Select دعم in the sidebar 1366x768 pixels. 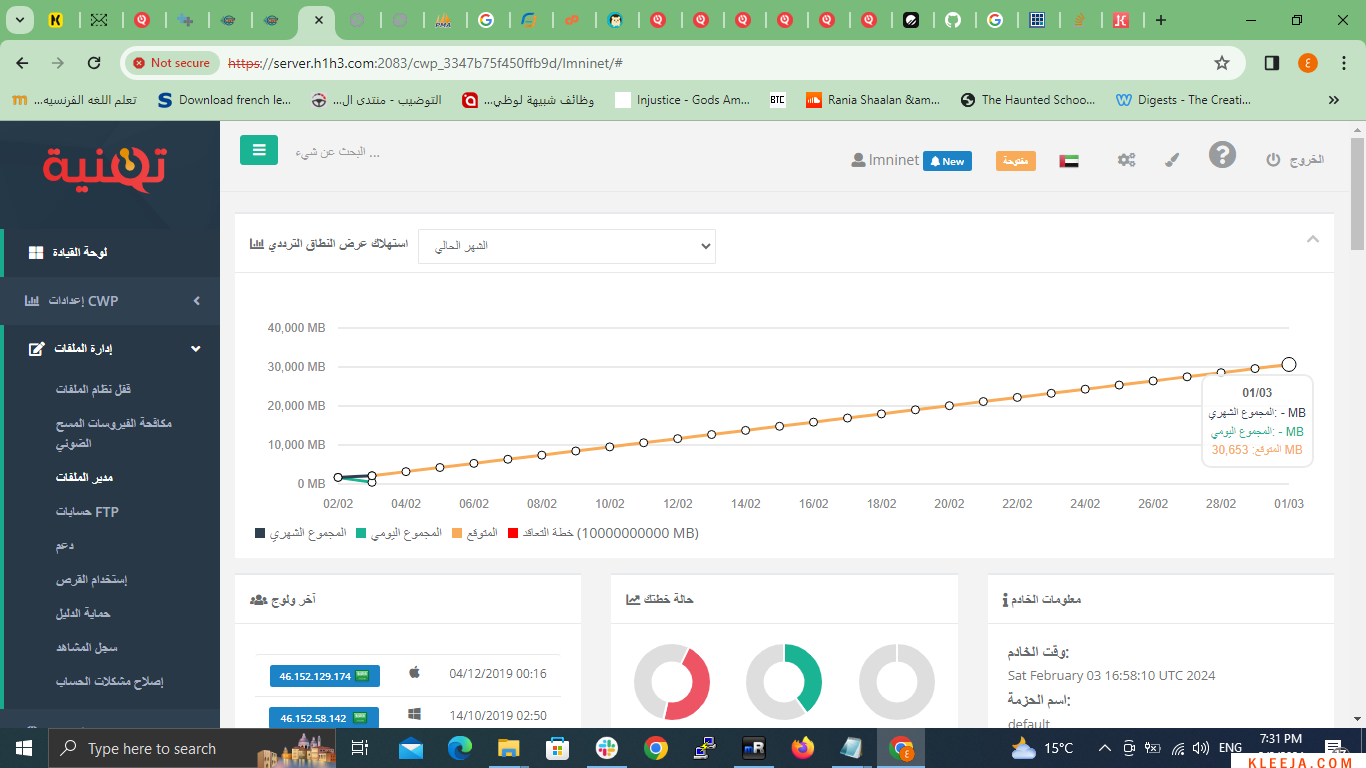click(x=65, y=546)
